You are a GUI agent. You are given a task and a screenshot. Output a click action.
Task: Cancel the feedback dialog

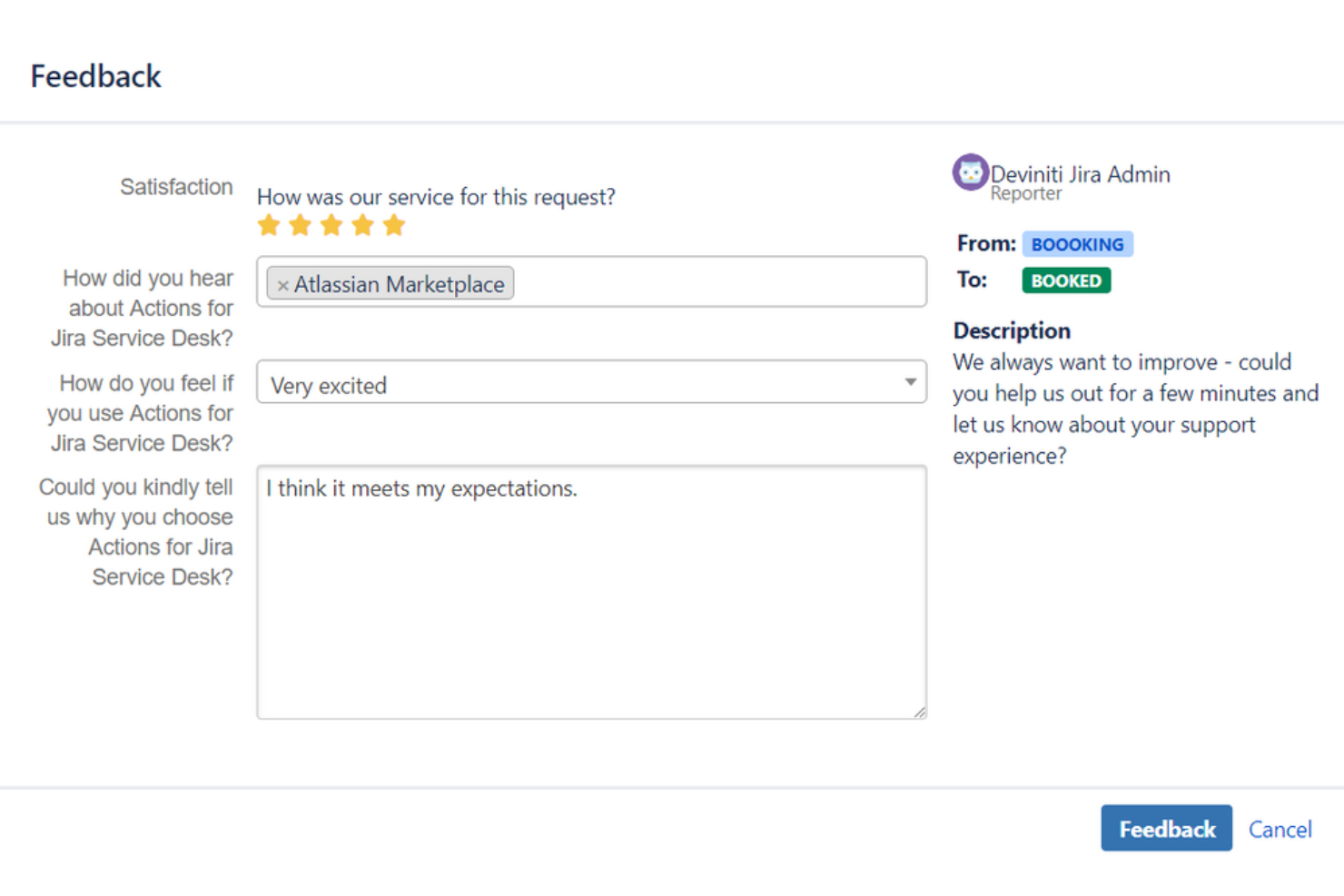[1280, 829]
